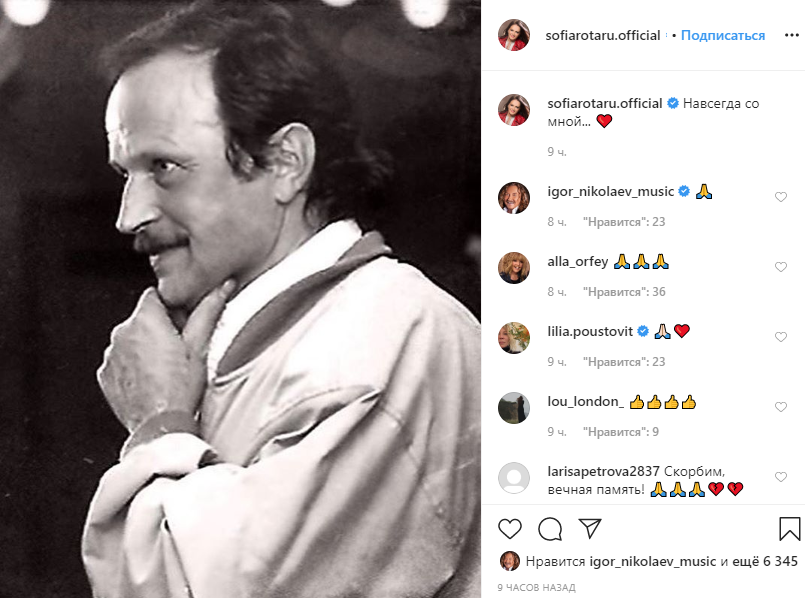Like igor_nikolaev_music's comment

point(781,197)
